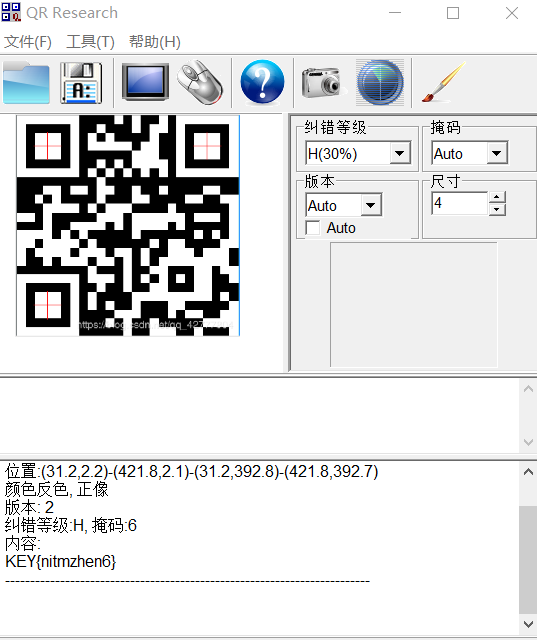Screen dimensions: 537x640
Task: Maximize the QR Research window
Action: [453, 13]
